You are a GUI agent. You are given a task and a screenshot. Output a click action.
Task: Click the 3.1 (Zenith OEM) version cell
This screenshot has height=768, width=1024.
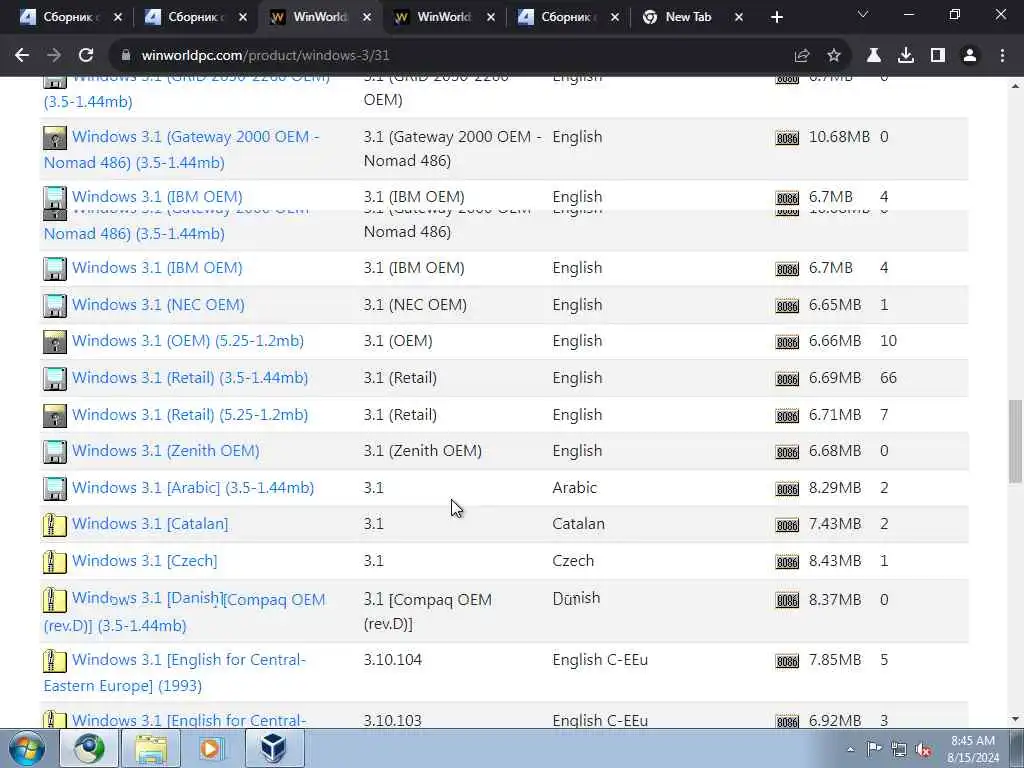pyautogui.click(x=423, y=451)
